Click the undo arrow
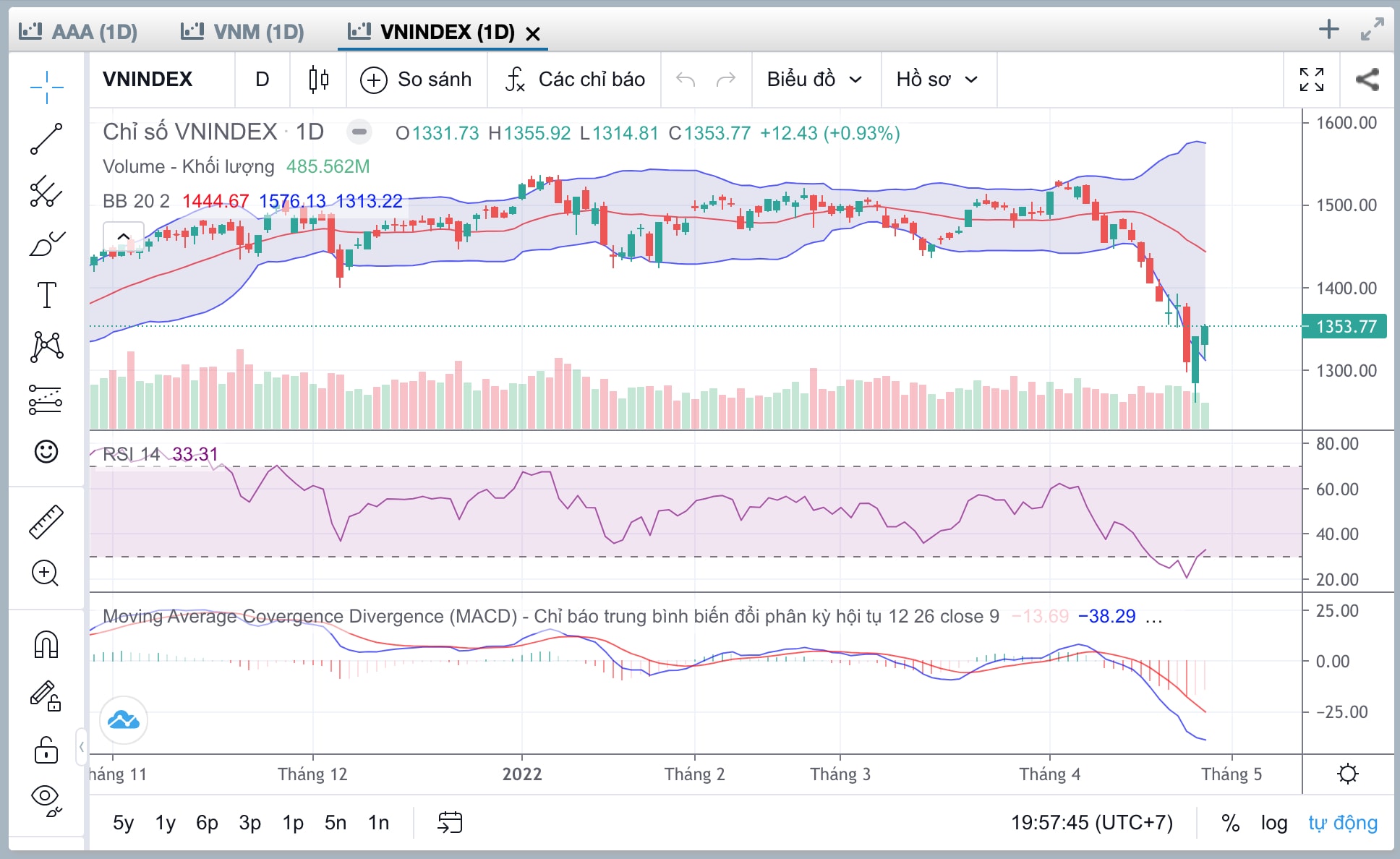Viewport: 1400px width, 859px height. [x=686, y=80]
